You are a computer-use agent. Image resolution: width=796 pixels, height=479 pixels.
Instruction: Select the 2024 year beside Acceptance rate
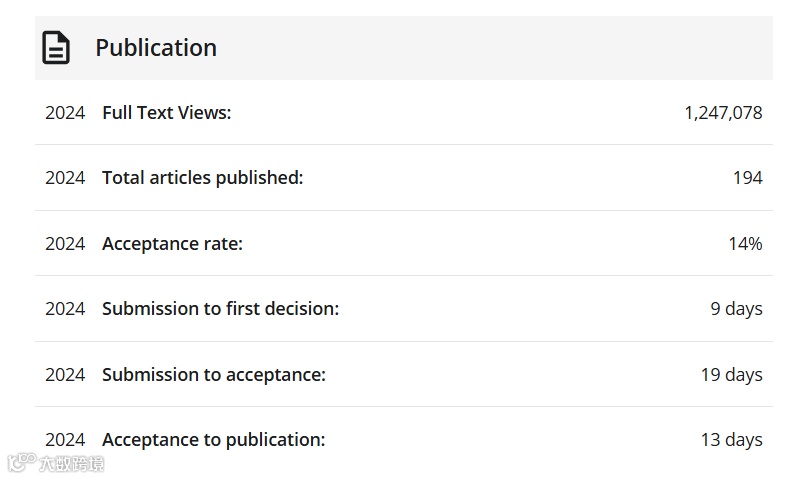point(65,243)
